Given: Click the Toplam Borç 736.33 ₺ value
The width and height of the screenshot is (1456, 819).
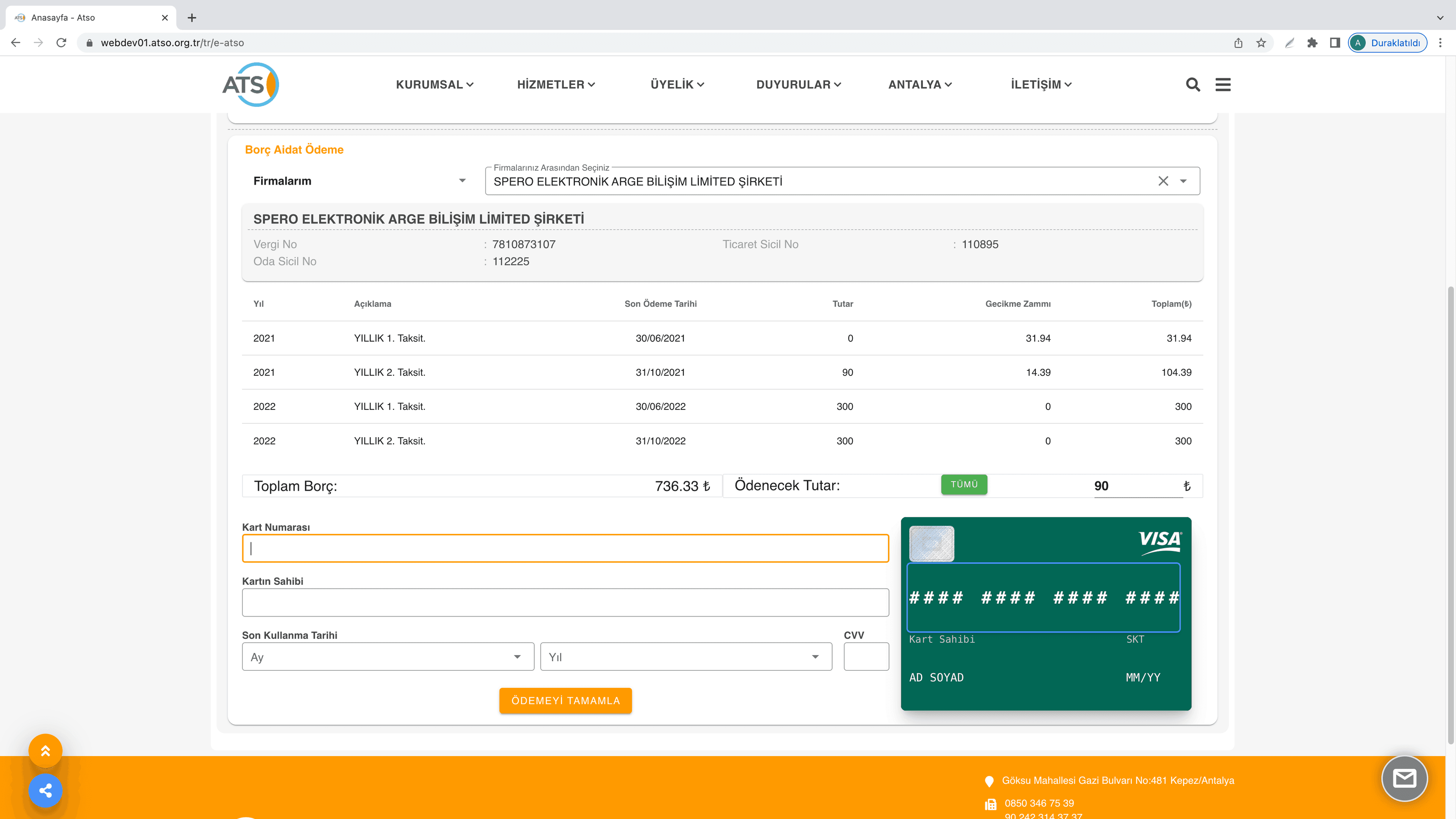Looking at the screenshot, I should 683,486.
